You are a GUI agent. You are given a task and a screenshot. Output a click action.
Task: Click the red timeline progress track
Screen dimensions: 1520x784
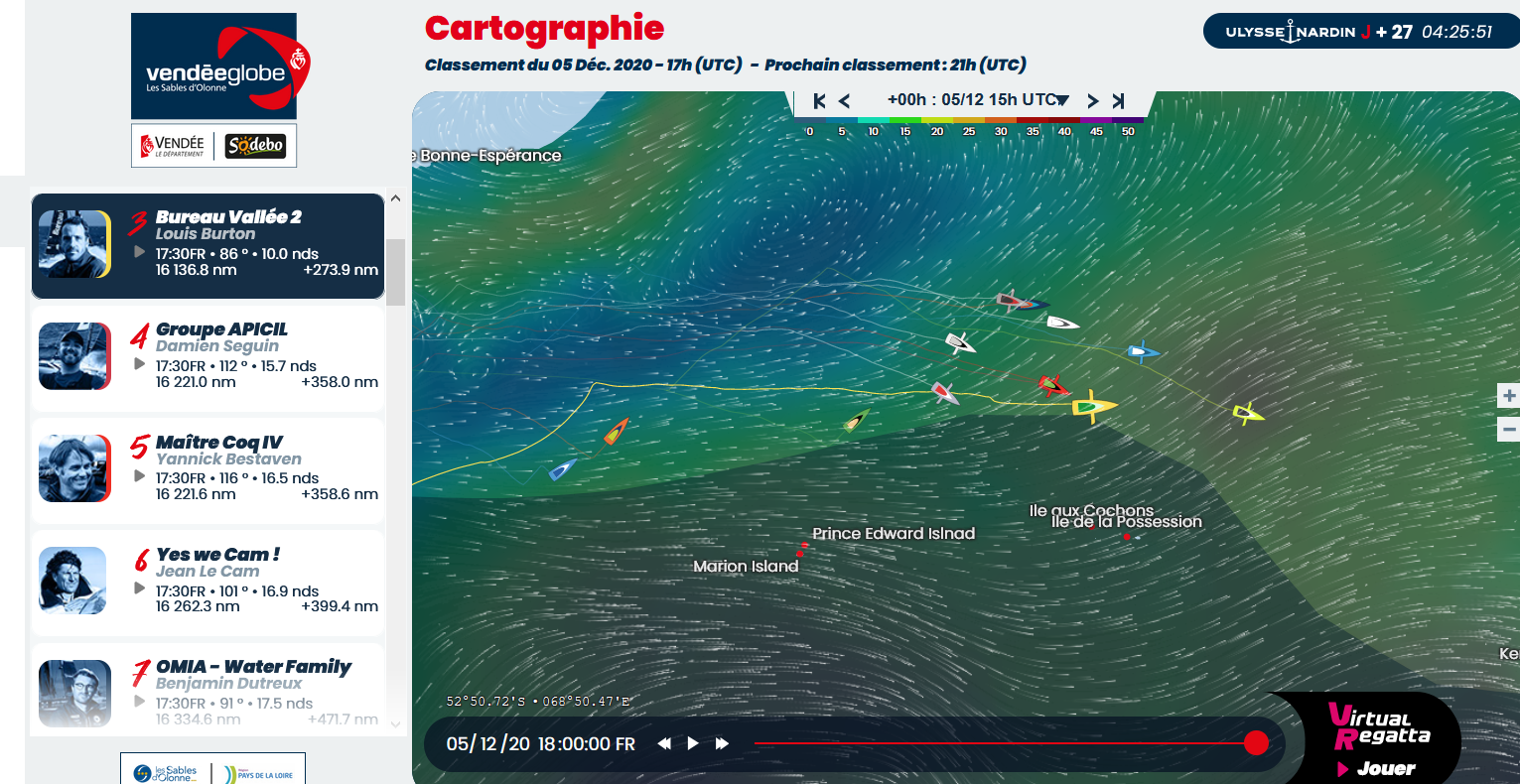tap(1000, 743)
